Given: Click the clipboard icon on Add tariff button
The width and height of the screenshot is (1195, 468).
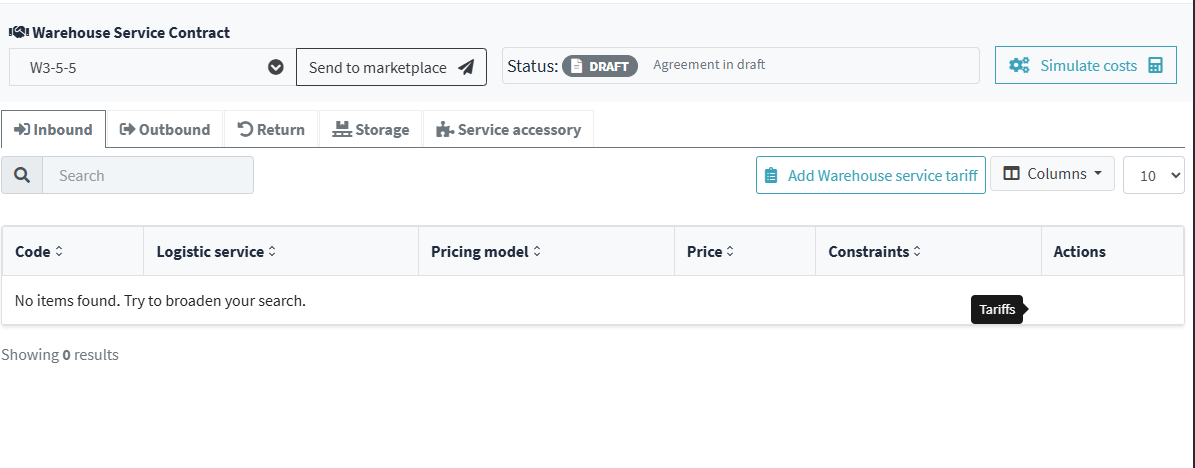Looking at the screenshot, I should 771,175.
